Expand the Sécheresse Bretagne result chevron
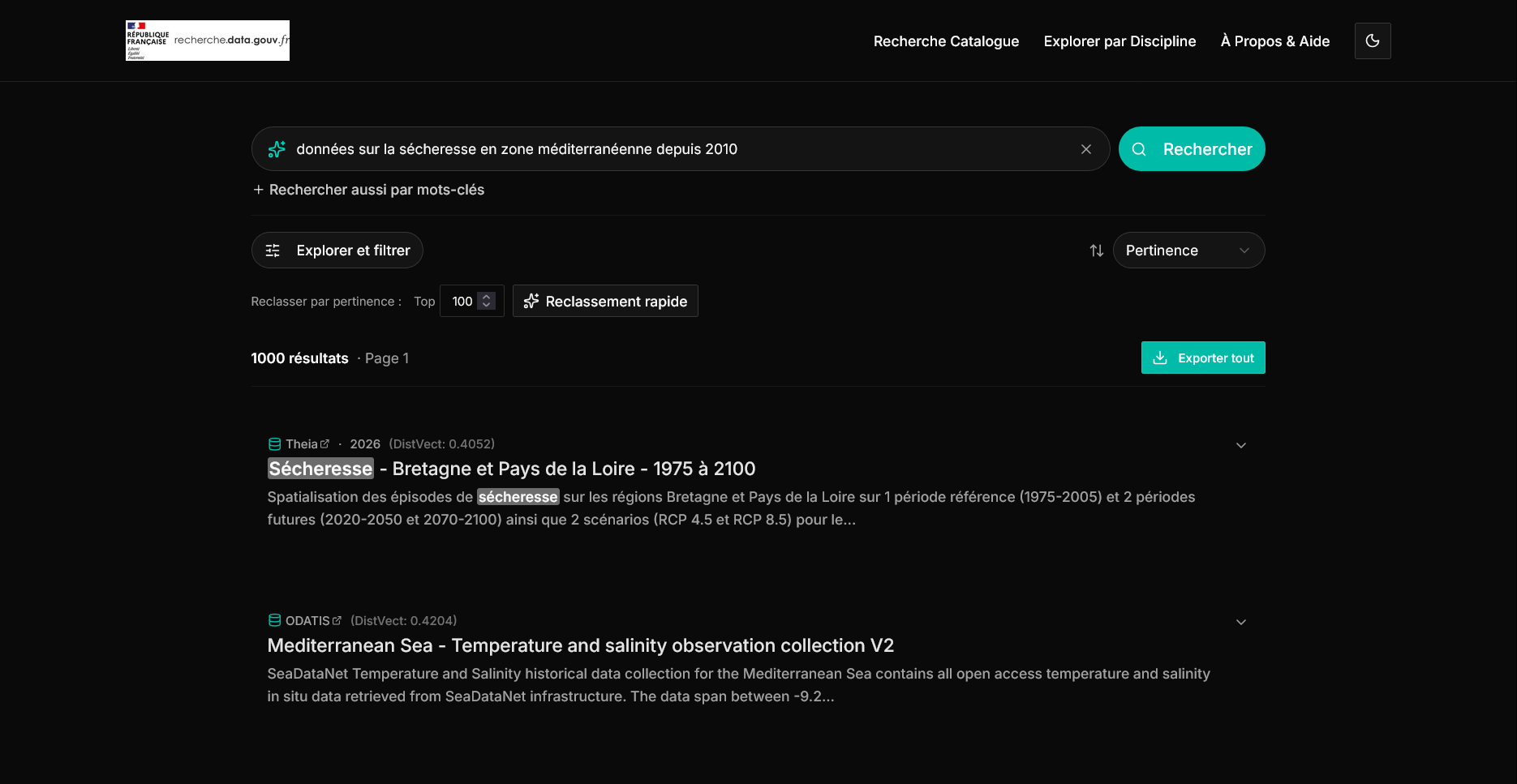 pyautogui.click(x=1241, y=445)
